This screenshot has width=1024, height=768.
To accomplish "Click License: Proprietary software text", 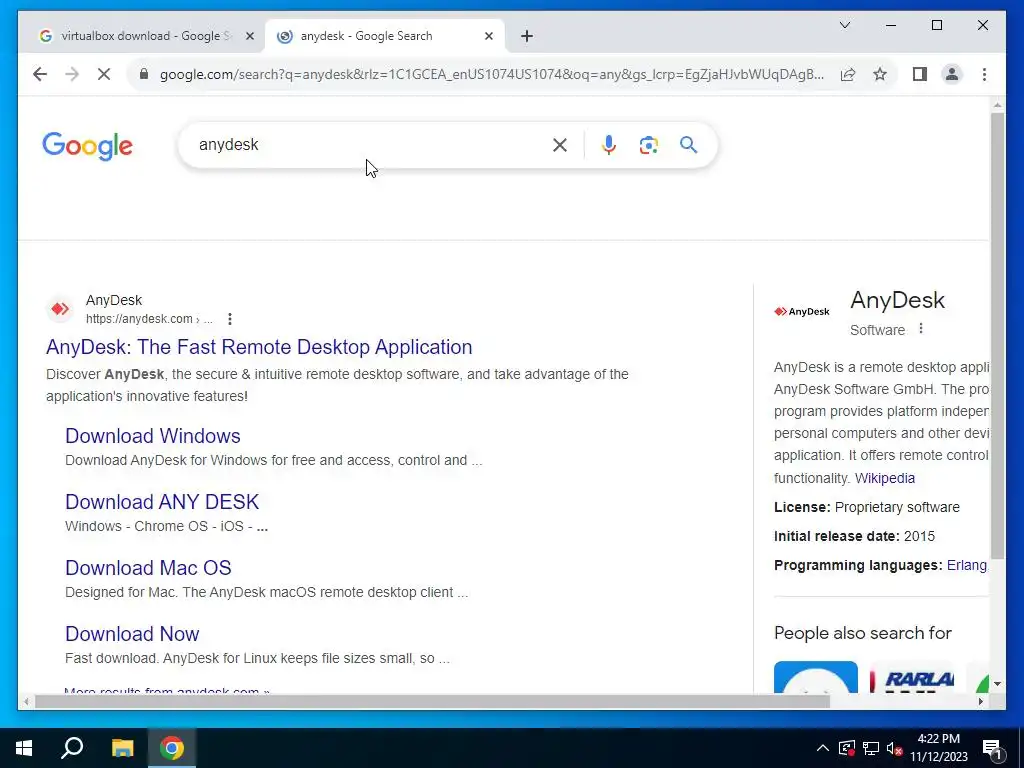I will [x=867, y=507].
